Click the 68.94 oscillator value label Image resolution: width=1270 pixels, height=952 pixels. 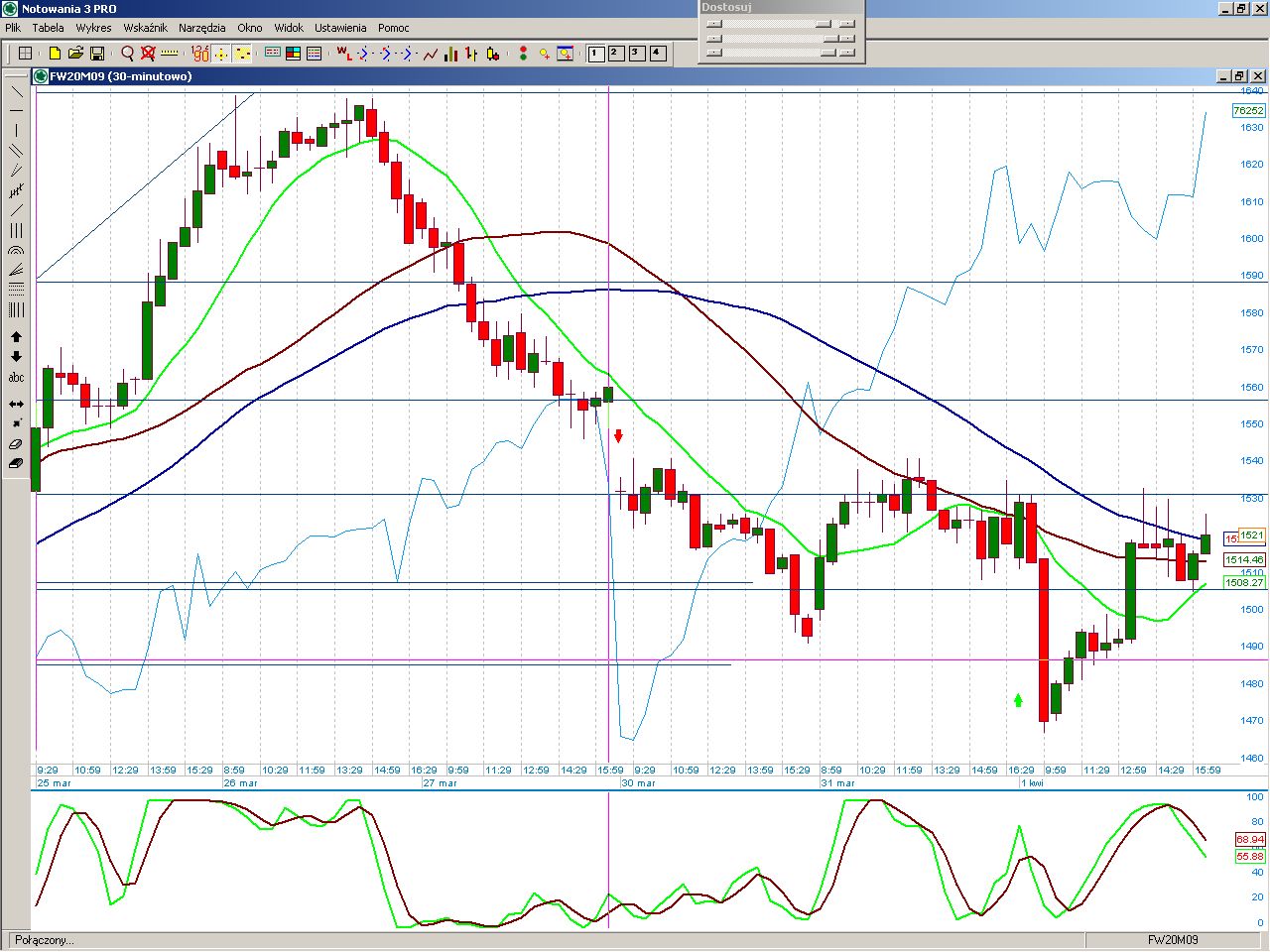pyautogui.click(x=1250, y=839)
